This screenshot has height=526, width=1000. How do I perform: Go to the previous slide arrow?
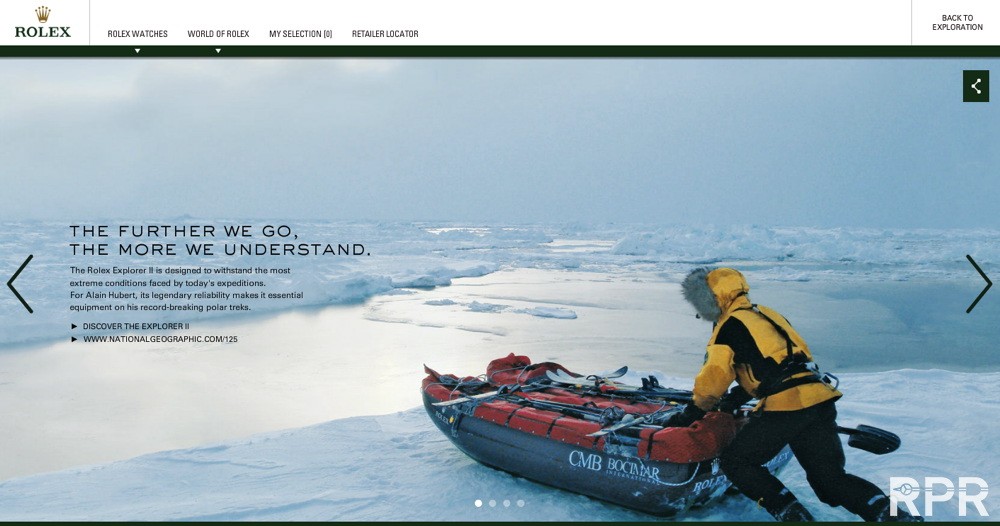click(x=20, y=284)
